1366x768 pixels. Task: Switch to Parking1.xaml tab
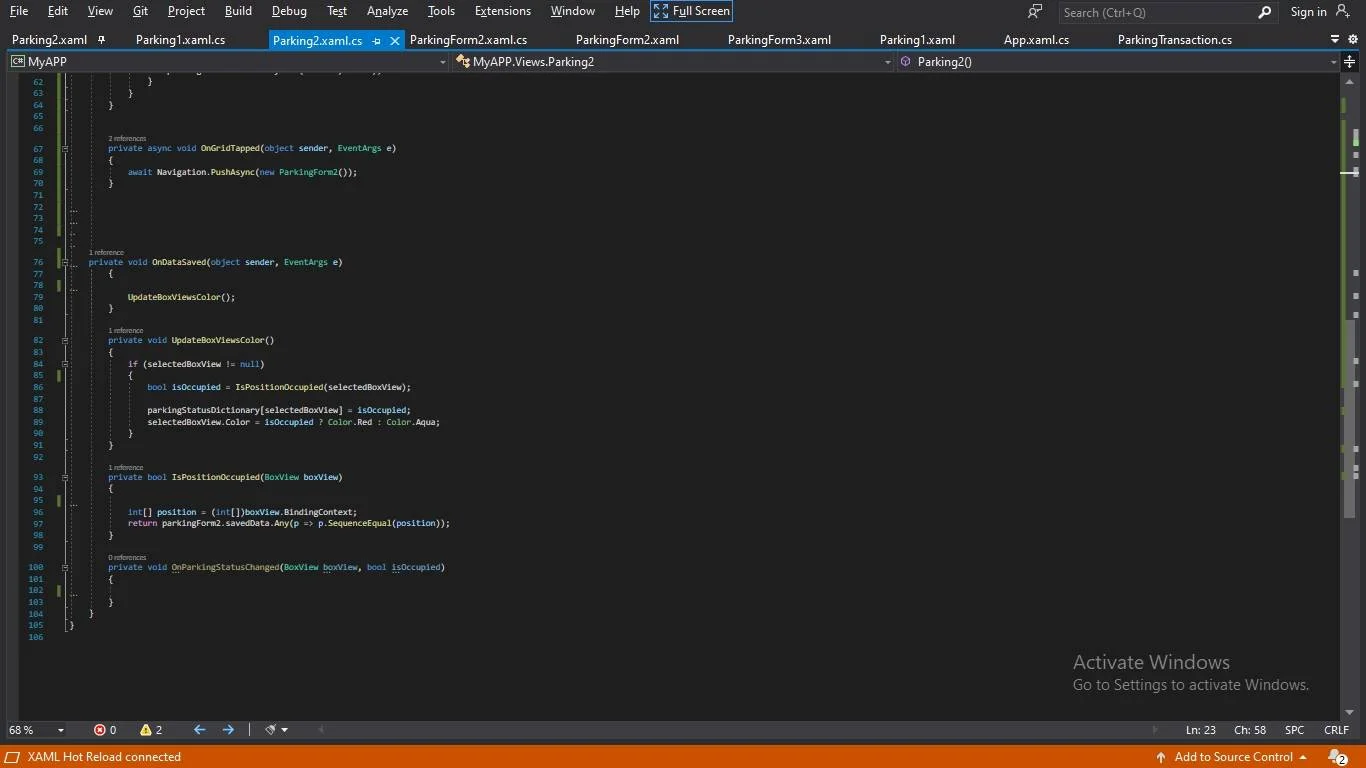(917, 40)
